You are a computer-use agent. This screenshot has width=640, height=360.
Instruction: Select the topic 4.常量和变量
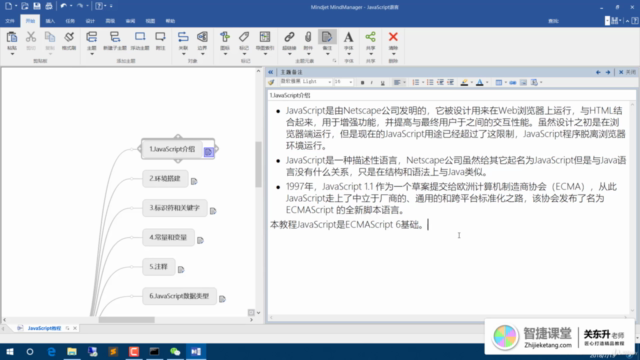click(x=168, y=237)
